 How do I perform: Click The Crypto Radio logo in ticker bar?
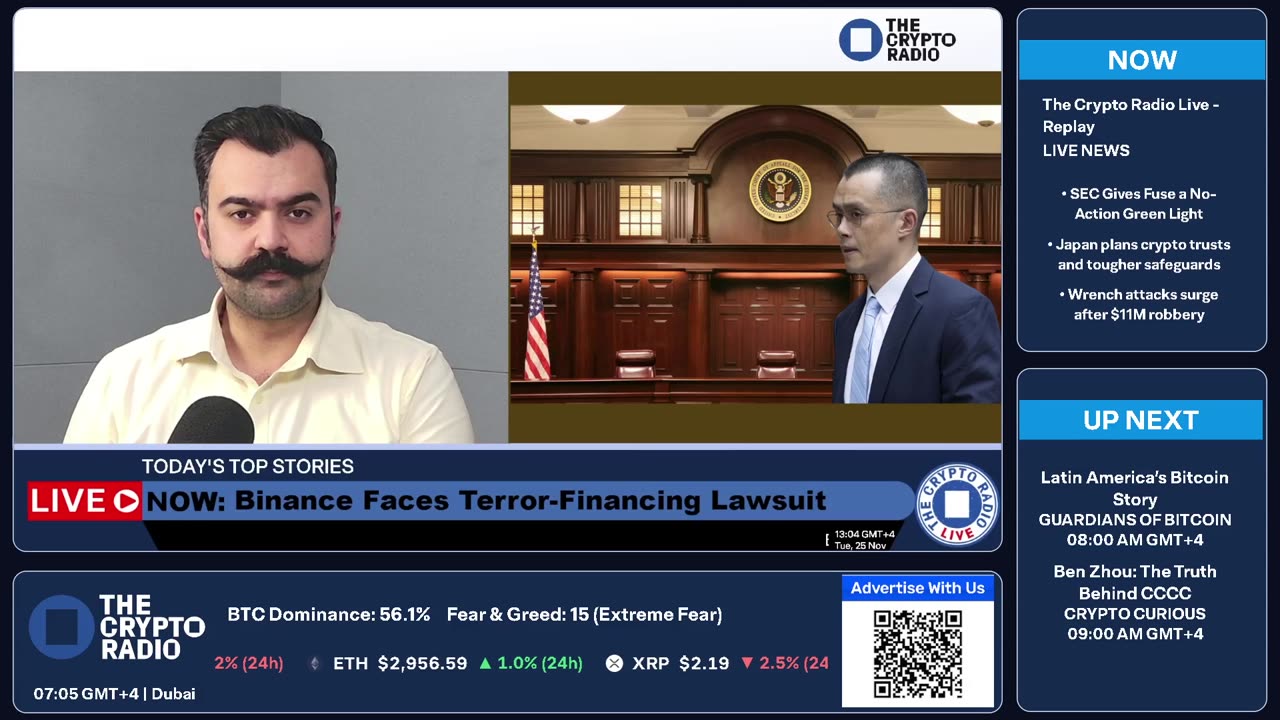(117, 627)
